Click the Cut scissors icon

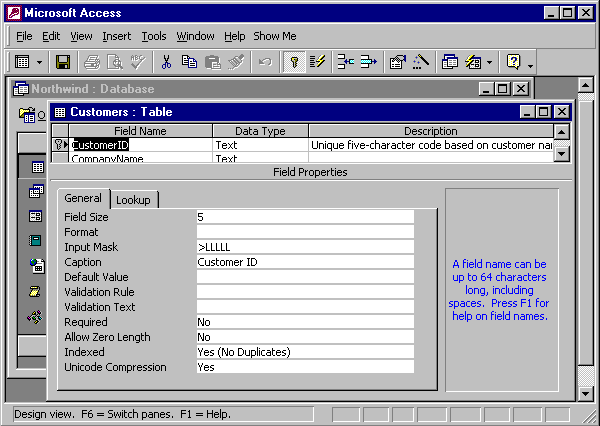click(166, 62)
